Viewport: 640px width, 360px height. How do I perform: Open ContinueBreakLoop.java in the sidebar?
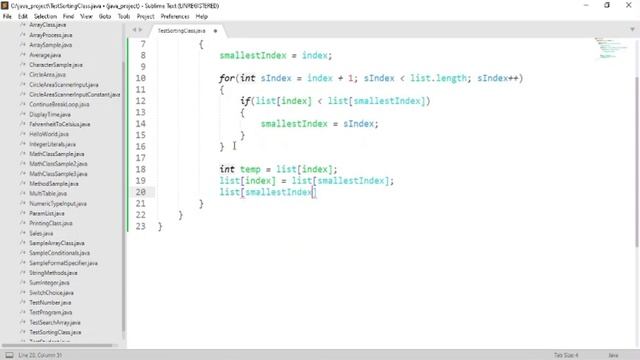(x=59, y=104)
